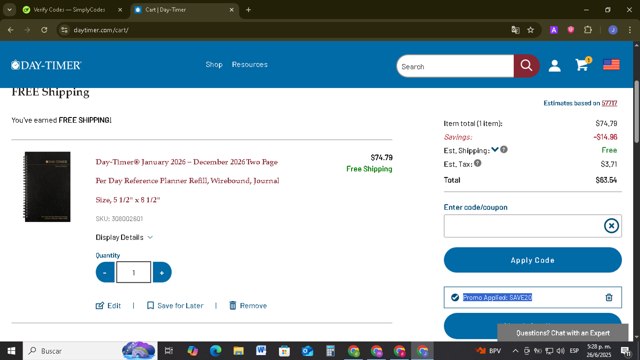Open Microsoft Edge from taskbar

coord(216,351)
